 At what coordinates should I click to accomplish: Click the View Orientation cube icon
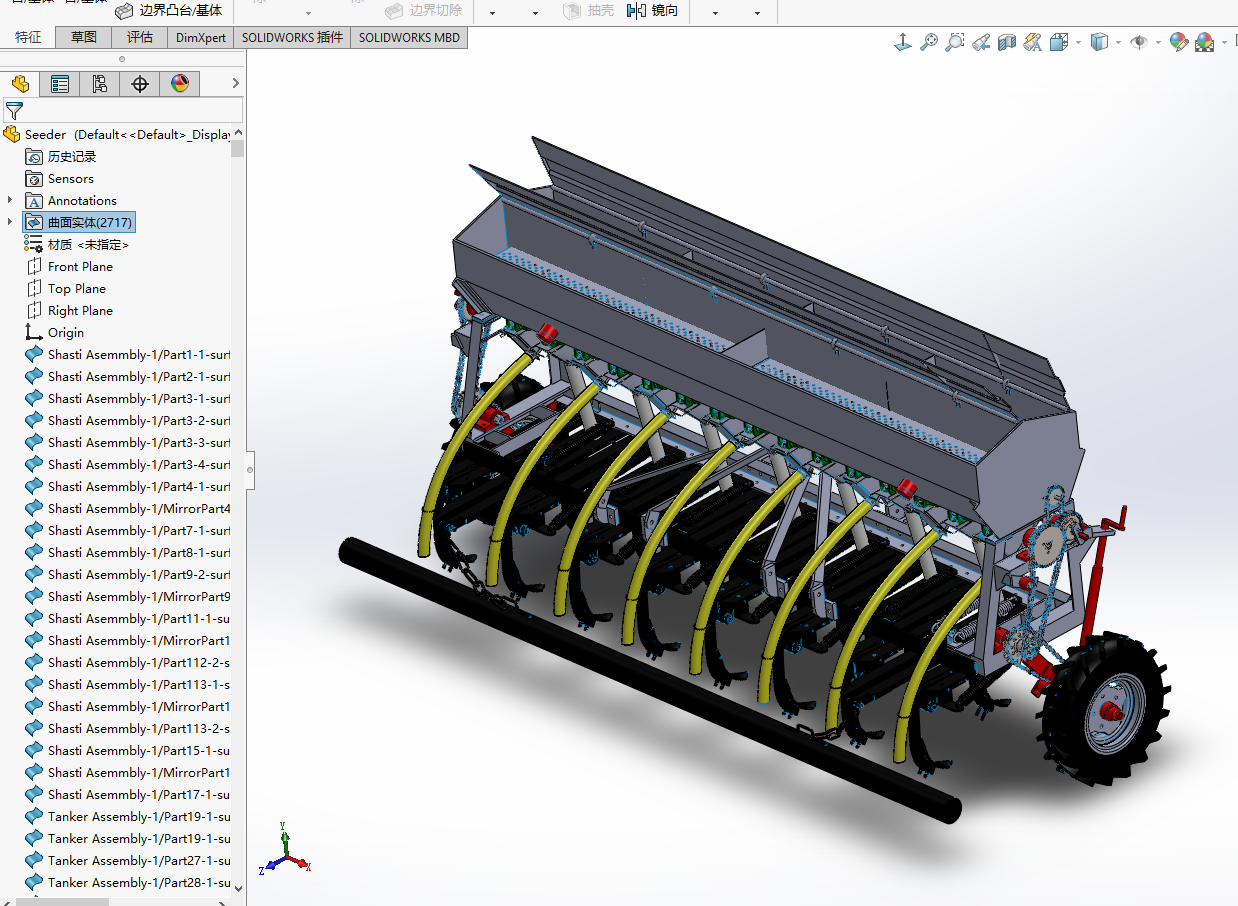point(1058,42)
